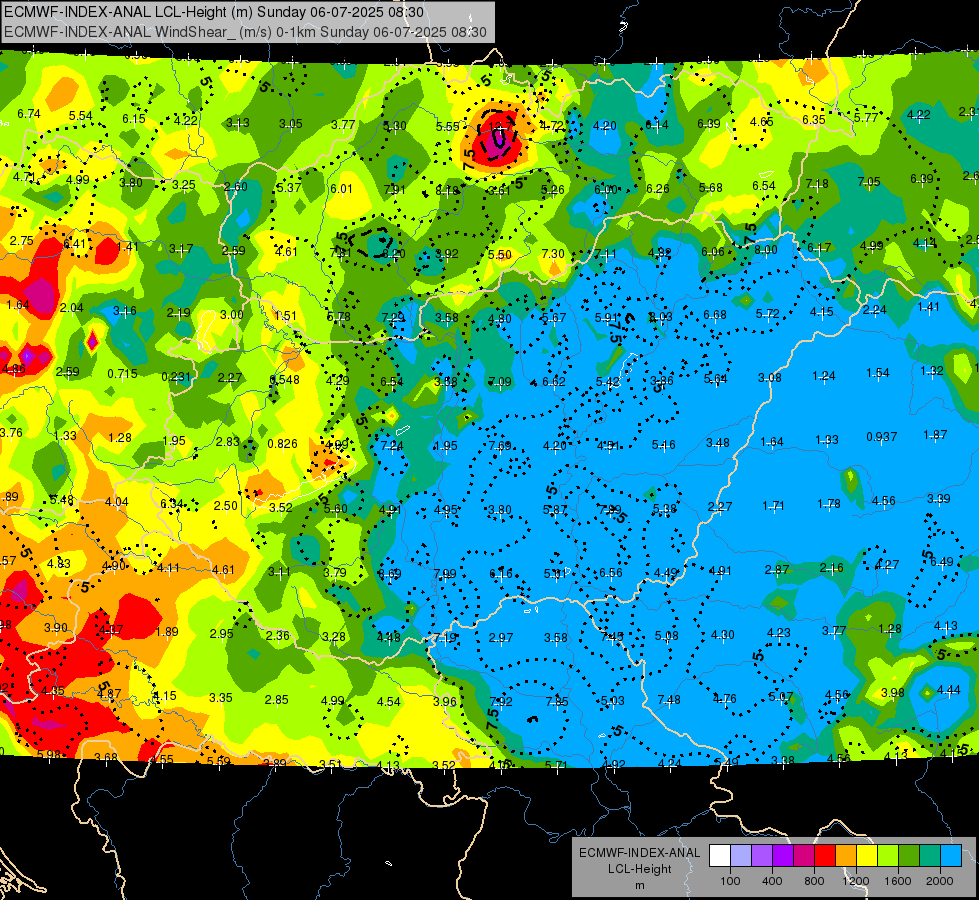Click the legend tick label 2000
979x900 pixels.
click(x=940, y=881)
